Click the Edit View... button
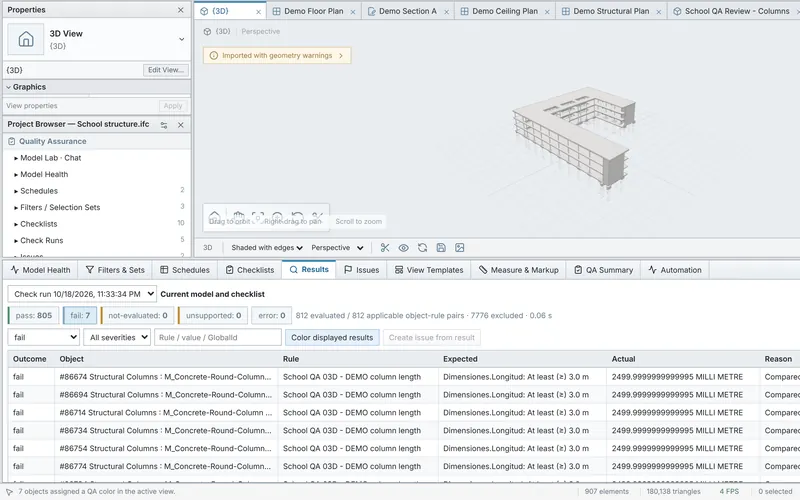 pos(166,70)
